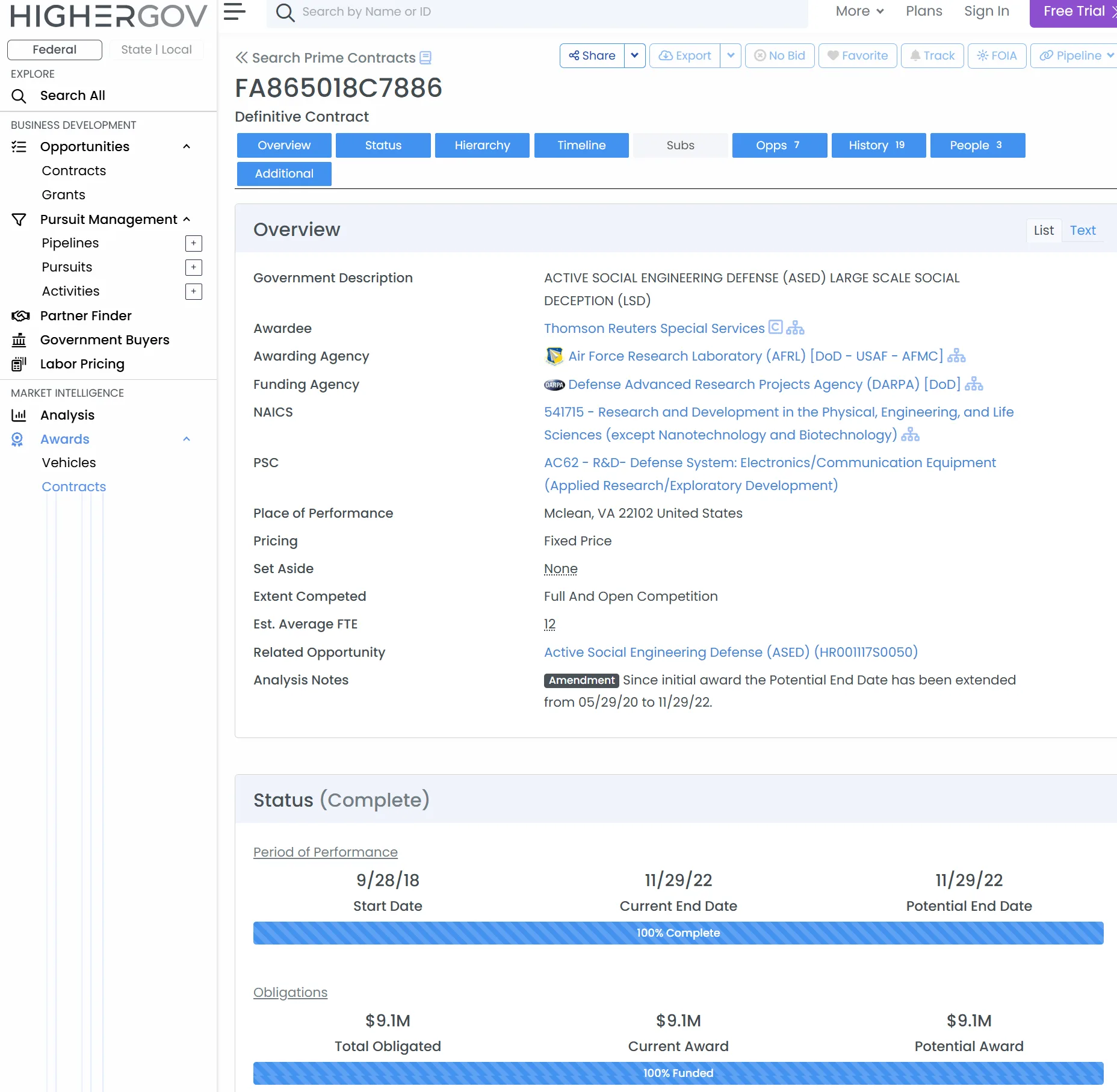Click the search magnifier icon

285,13
